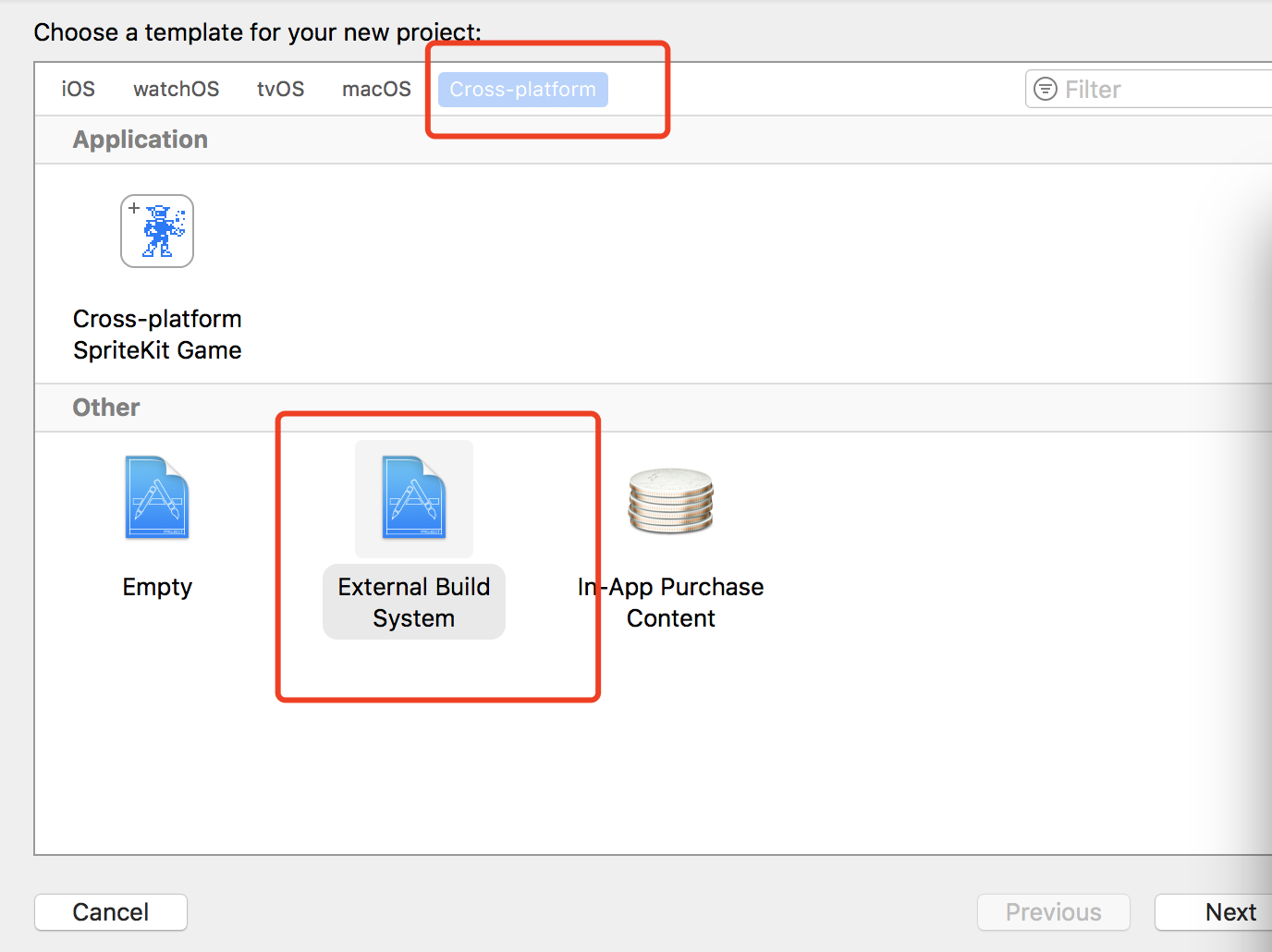
Task: Switch to the watchOS tab
Action: tap(177, 89)
